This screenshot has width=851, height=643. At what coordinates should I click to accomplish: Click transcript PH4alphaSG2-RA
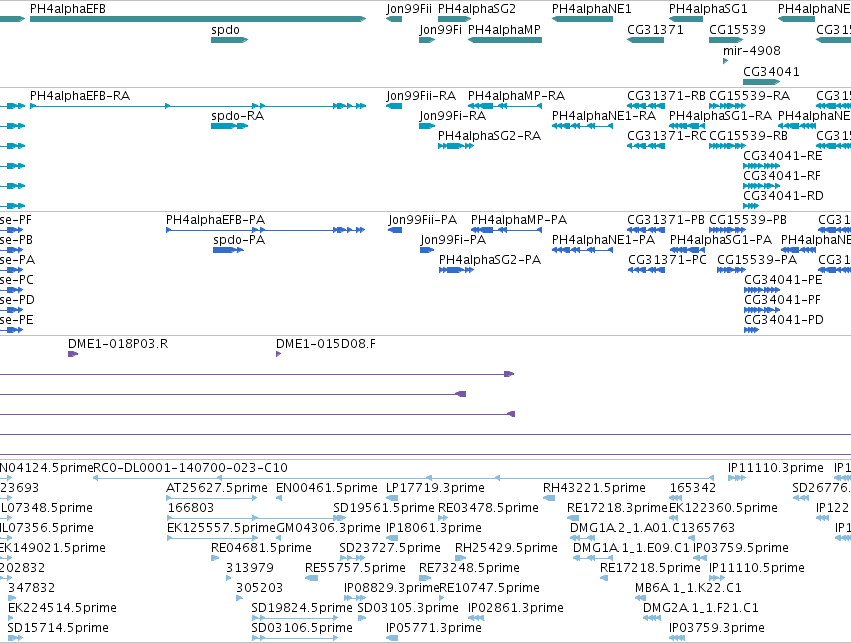456,146
